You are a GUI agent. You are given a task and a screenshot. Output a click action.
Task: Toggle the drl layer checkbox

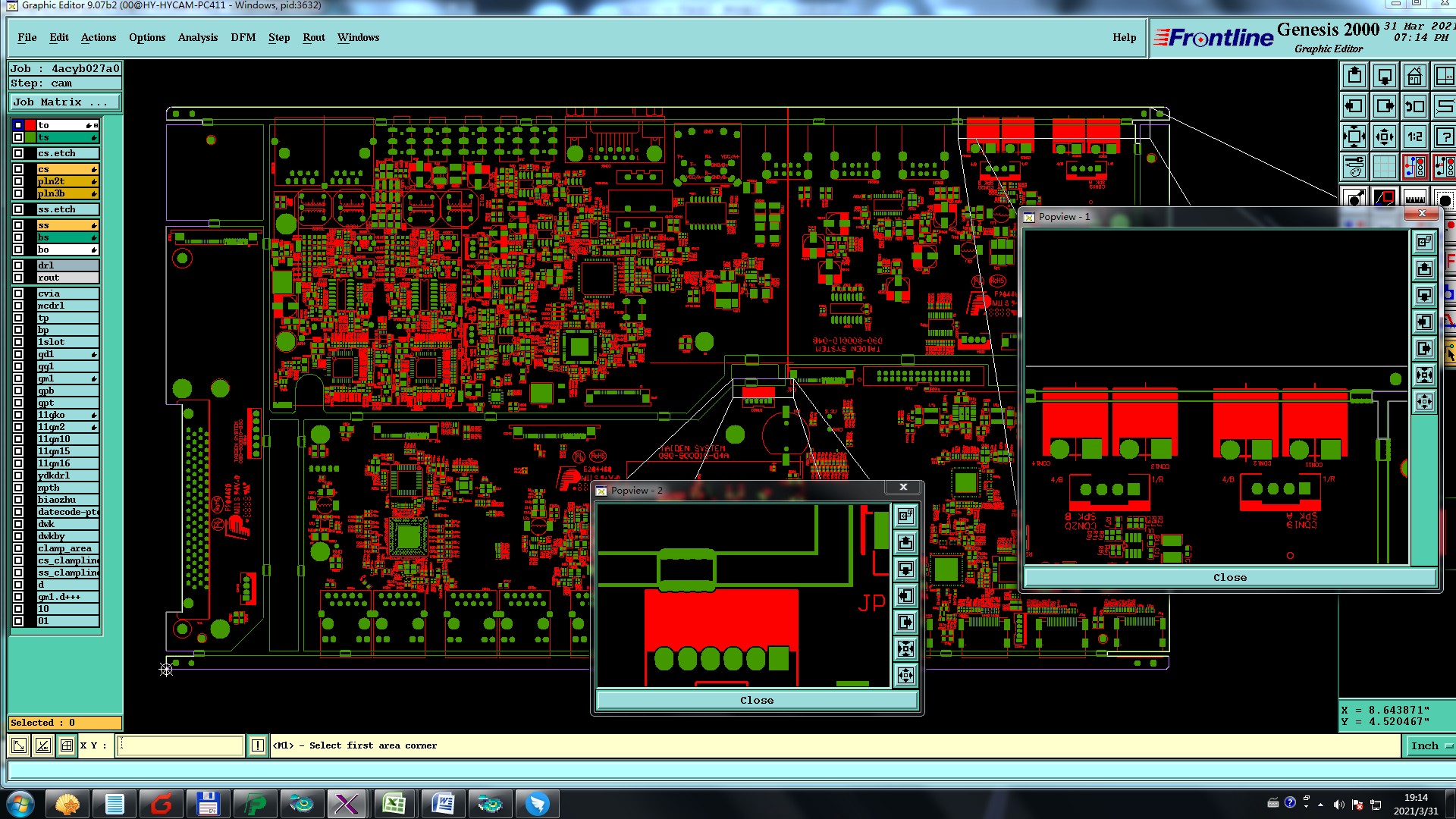[18, 265]
